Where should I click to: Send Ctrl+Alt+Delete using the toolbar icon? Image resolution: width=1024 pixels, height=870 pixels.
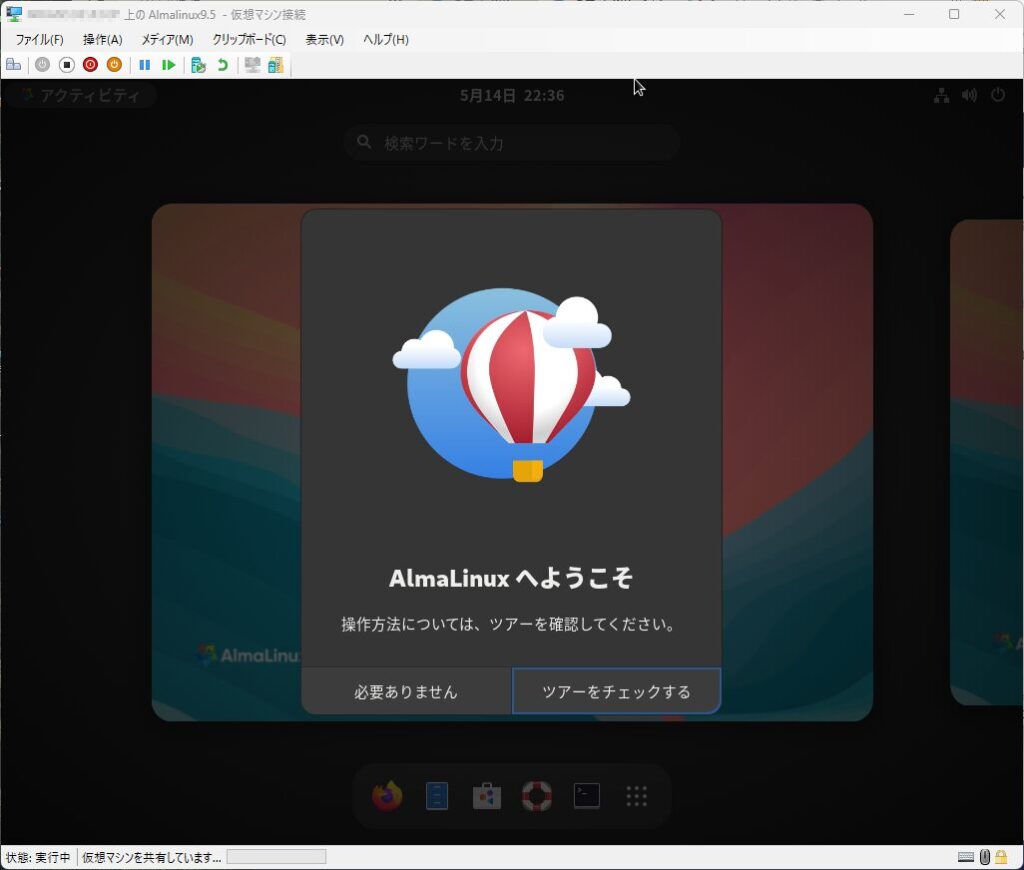[x=13, y=65]
